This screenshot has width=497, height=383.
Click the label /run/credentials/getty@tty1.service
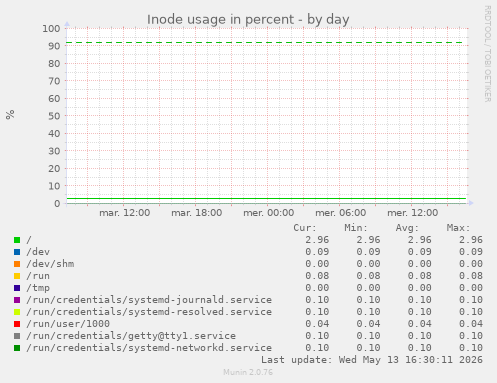coord(131,336)
